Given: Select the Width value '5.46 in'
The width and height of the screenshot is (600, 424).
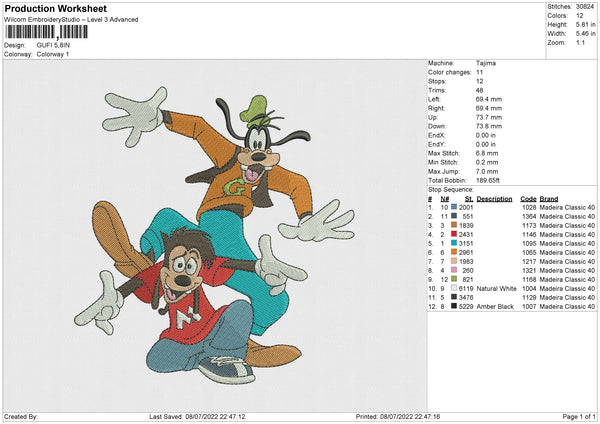Looking at the screenshot, I should [x=585, y=34].
